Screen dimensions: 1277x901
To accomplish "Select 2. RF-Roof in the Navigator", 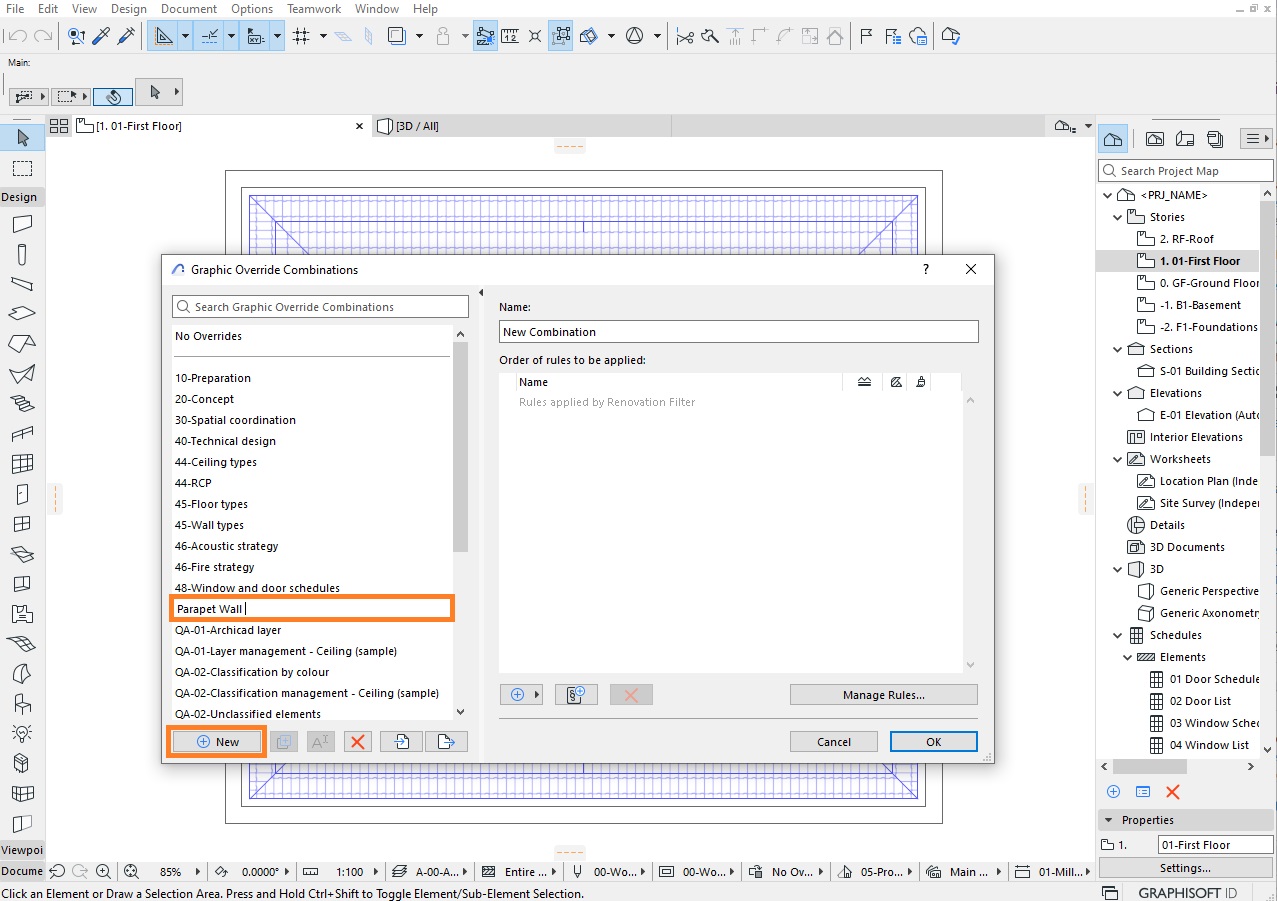I will [x=1187, y=239].
